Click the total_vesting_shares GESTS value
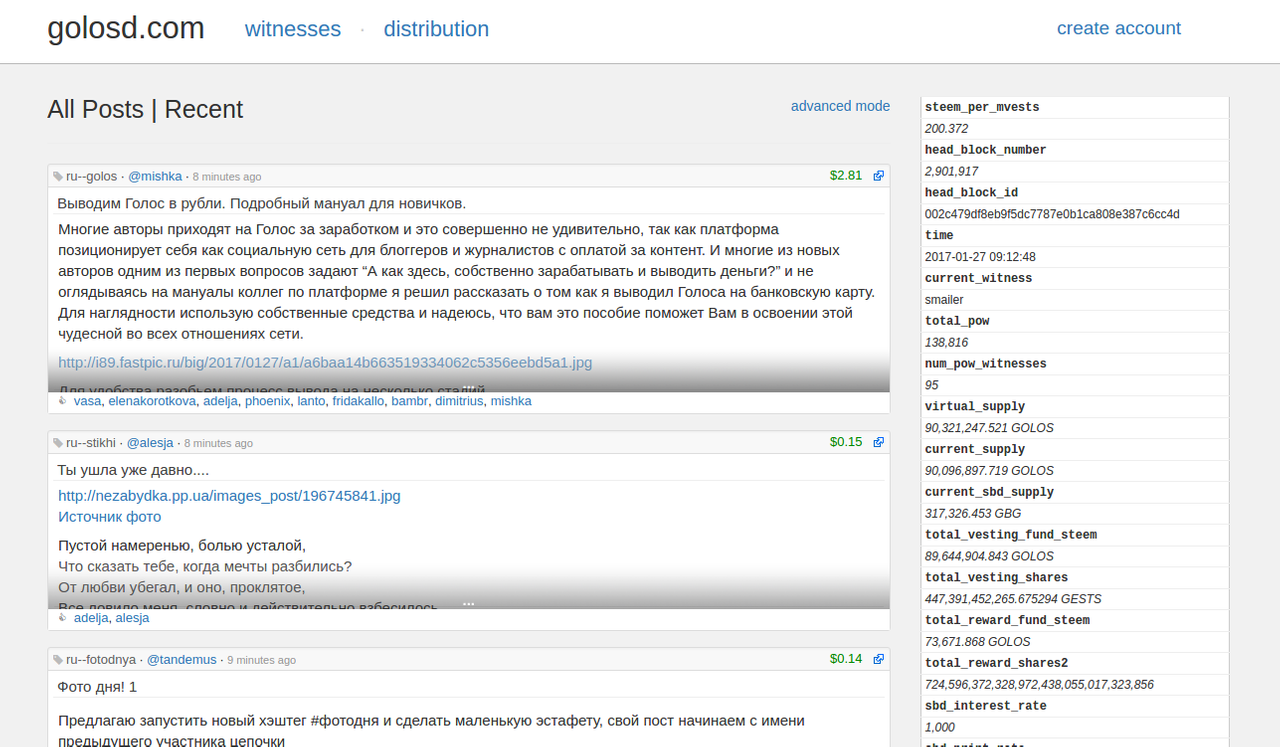The width and height of the screenshot is (1280, 747). coord(1013,599)
